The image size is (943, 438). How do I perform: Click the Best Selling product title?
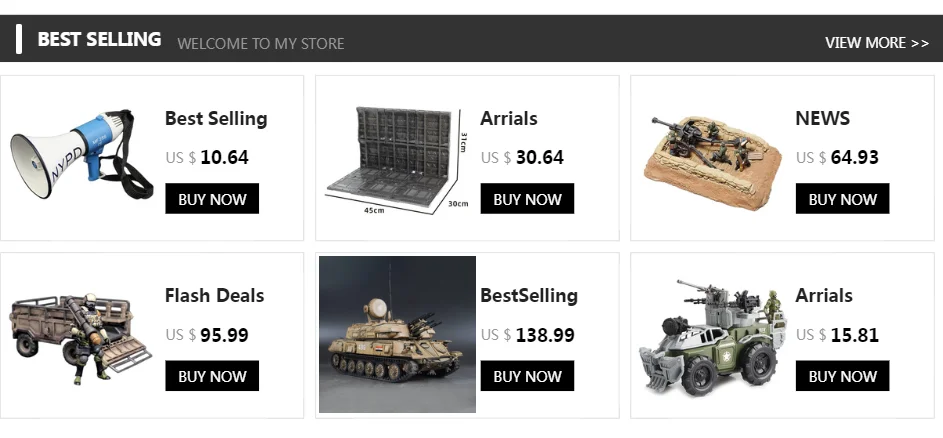pyautogui.click(x=216, y=118)
